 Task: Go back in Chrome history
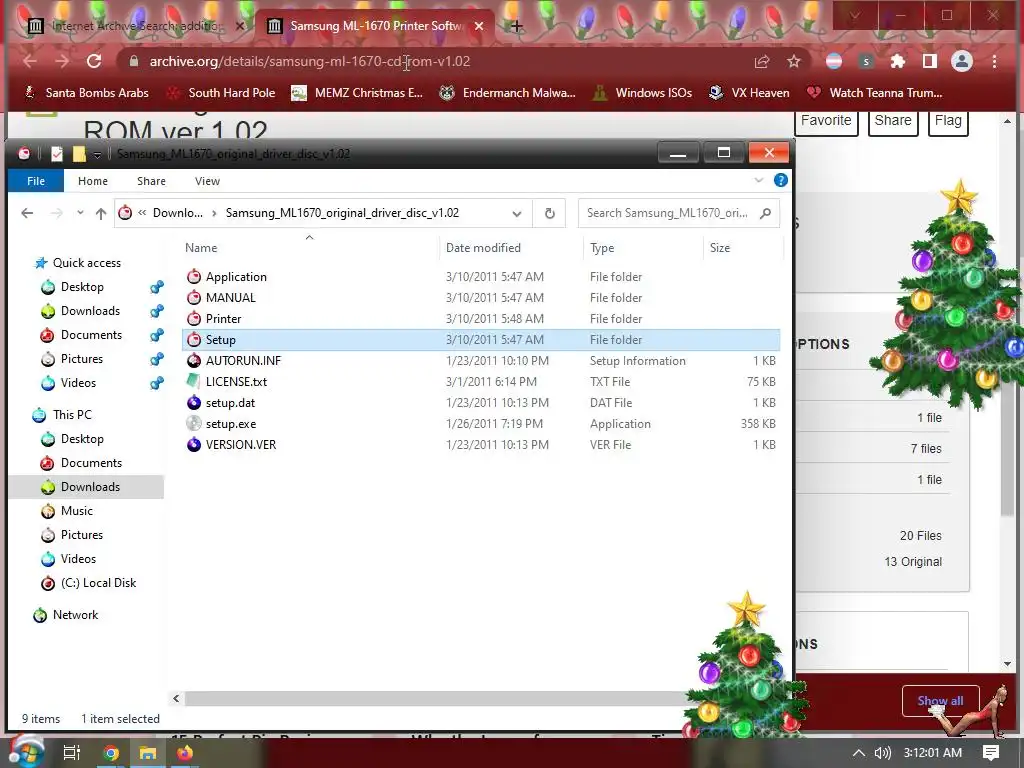click(x=30, y=61)
